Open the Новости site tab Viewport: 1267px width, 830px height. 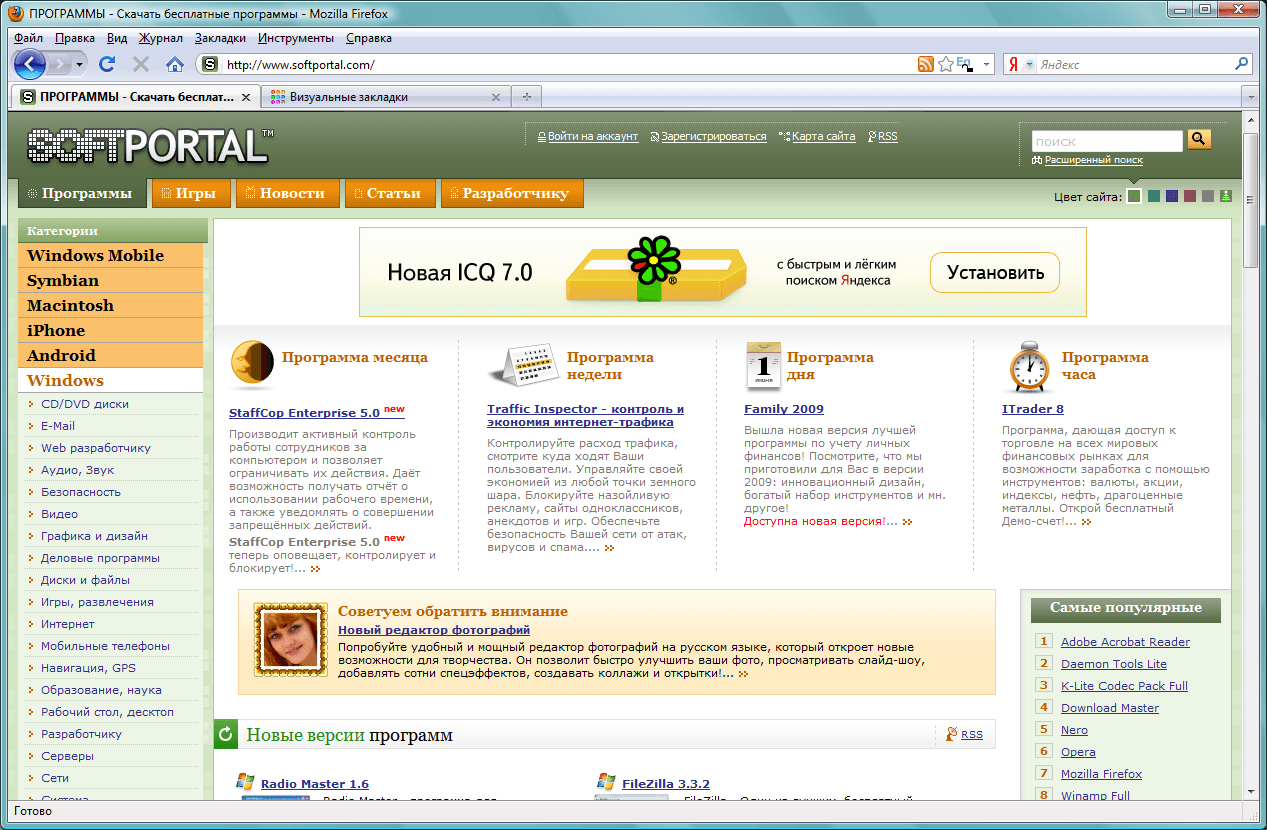286,193
